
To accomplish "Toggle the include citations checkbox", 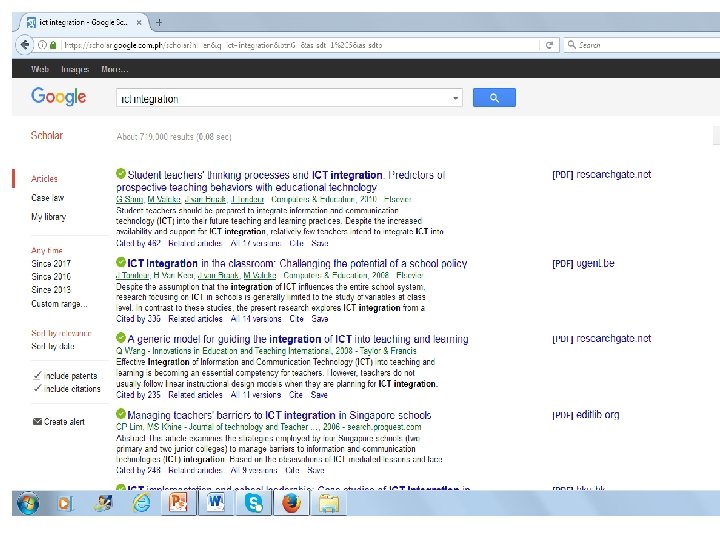I will pos(38,388).
